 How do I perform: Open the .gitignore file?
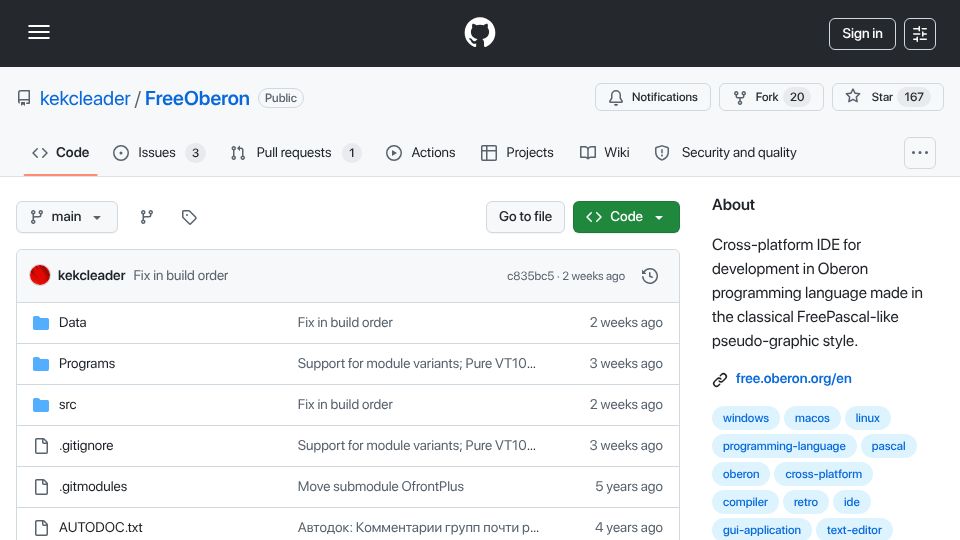point(86,446)
